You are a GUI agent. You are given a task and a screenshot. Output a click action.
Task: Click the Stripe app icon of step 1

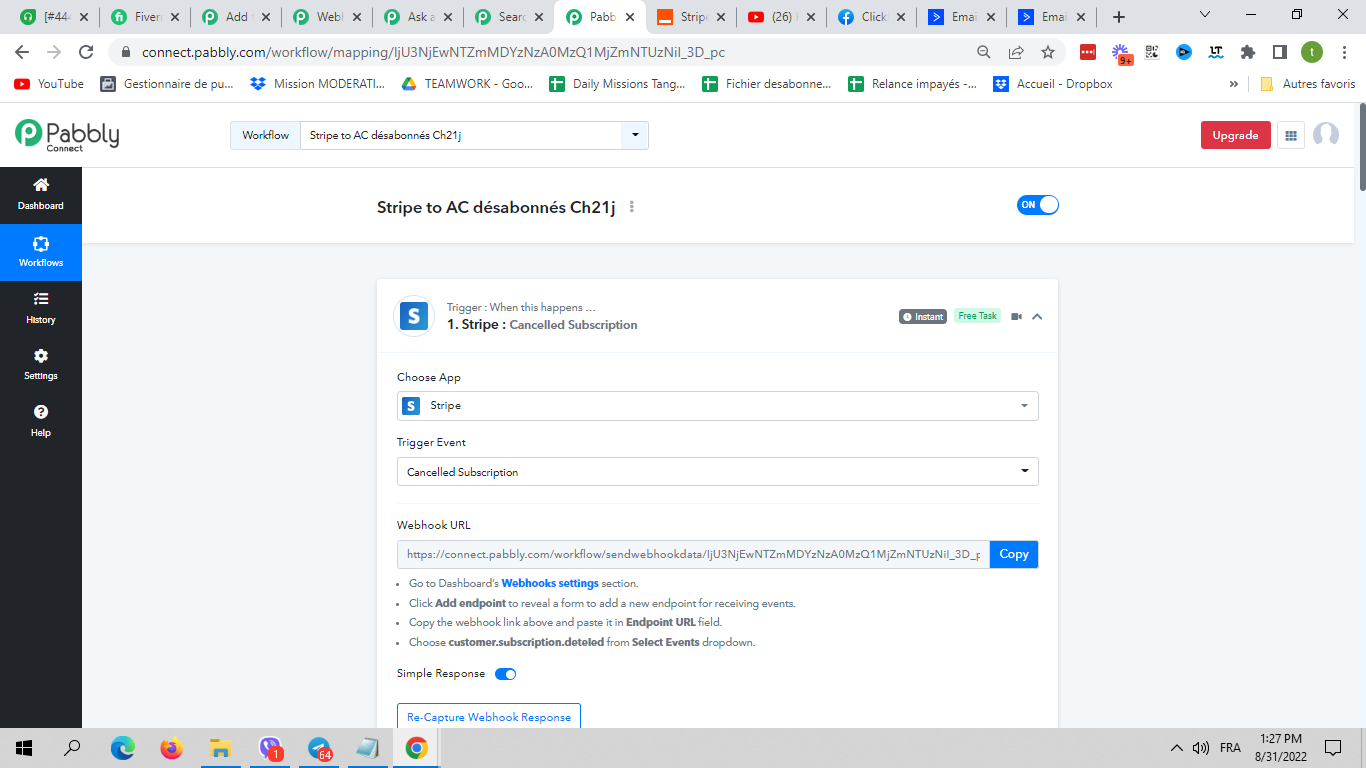(414, 316)
